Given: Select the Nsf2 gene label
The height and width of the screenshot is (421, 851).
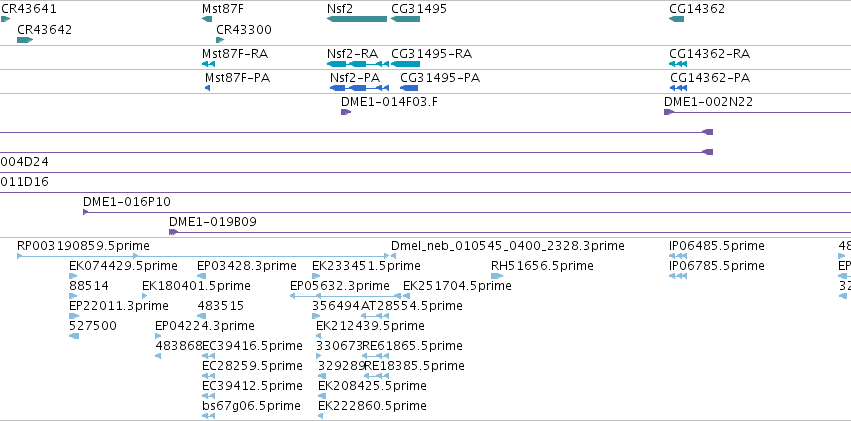Looking at the screenshot, I should (340, 9).
